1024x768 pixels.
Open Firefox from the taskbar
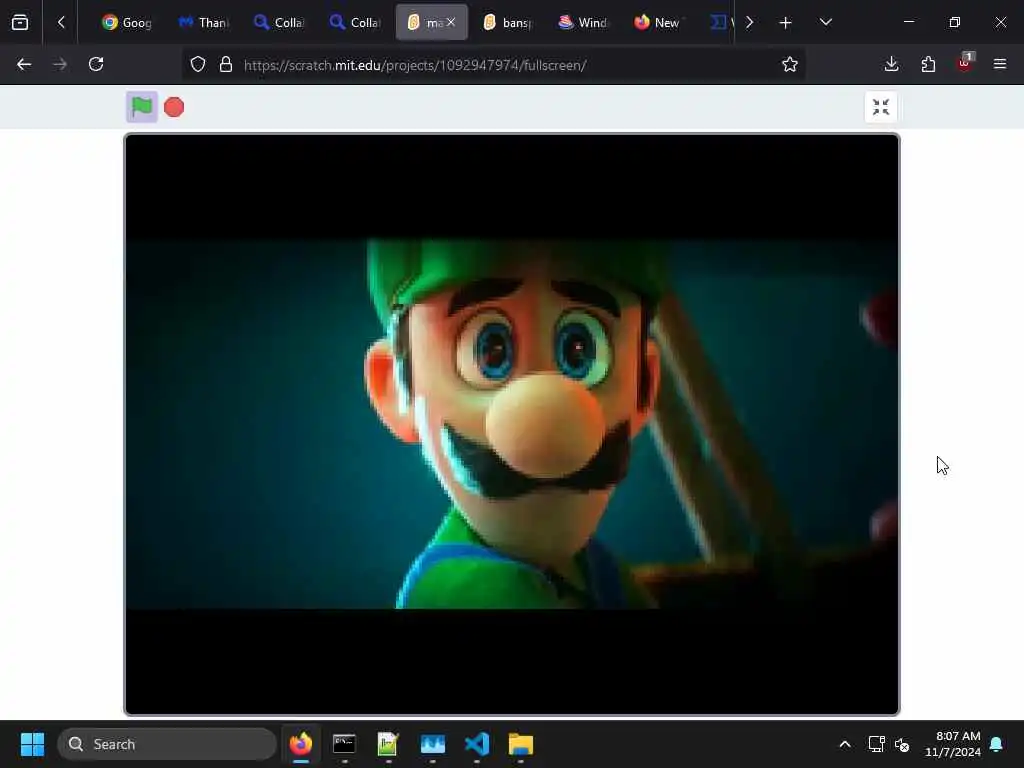(300, 744)
